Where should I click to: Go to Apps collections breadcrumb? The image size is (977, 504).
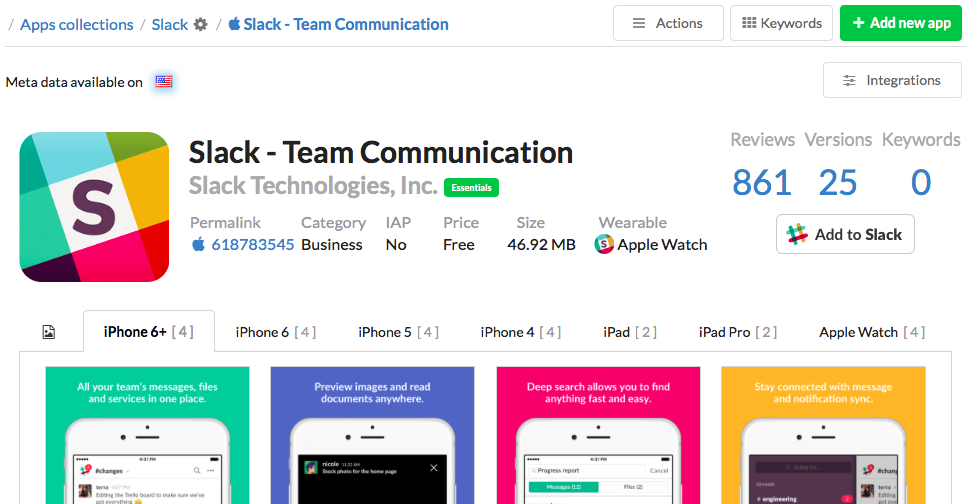coord(77,24)
